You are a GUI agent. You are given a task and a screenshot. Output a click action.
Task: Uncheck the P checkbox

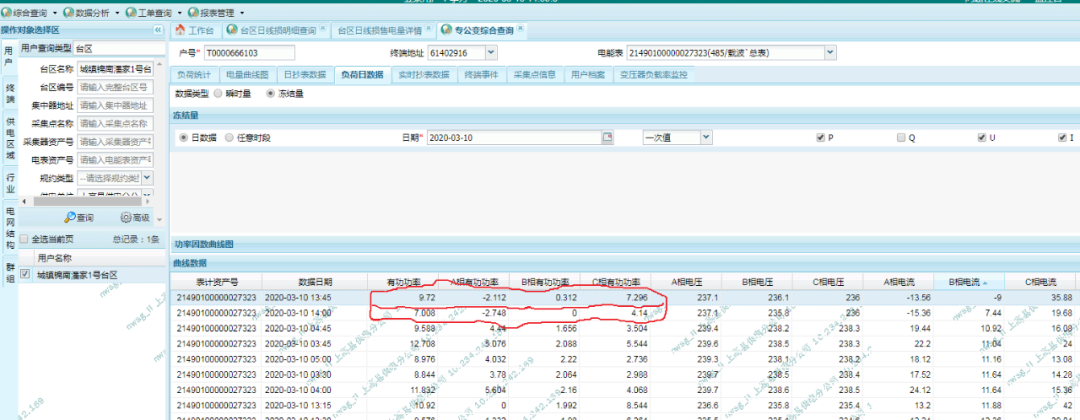[820, 138]
